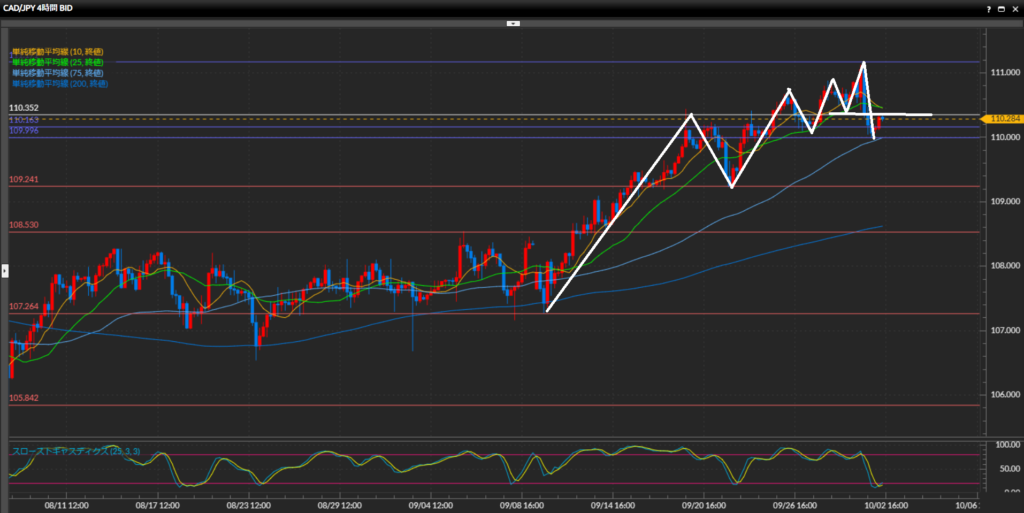Select the 200-period moving average legend label
This screenshot has height=513, width=1024.
point(59,84)
